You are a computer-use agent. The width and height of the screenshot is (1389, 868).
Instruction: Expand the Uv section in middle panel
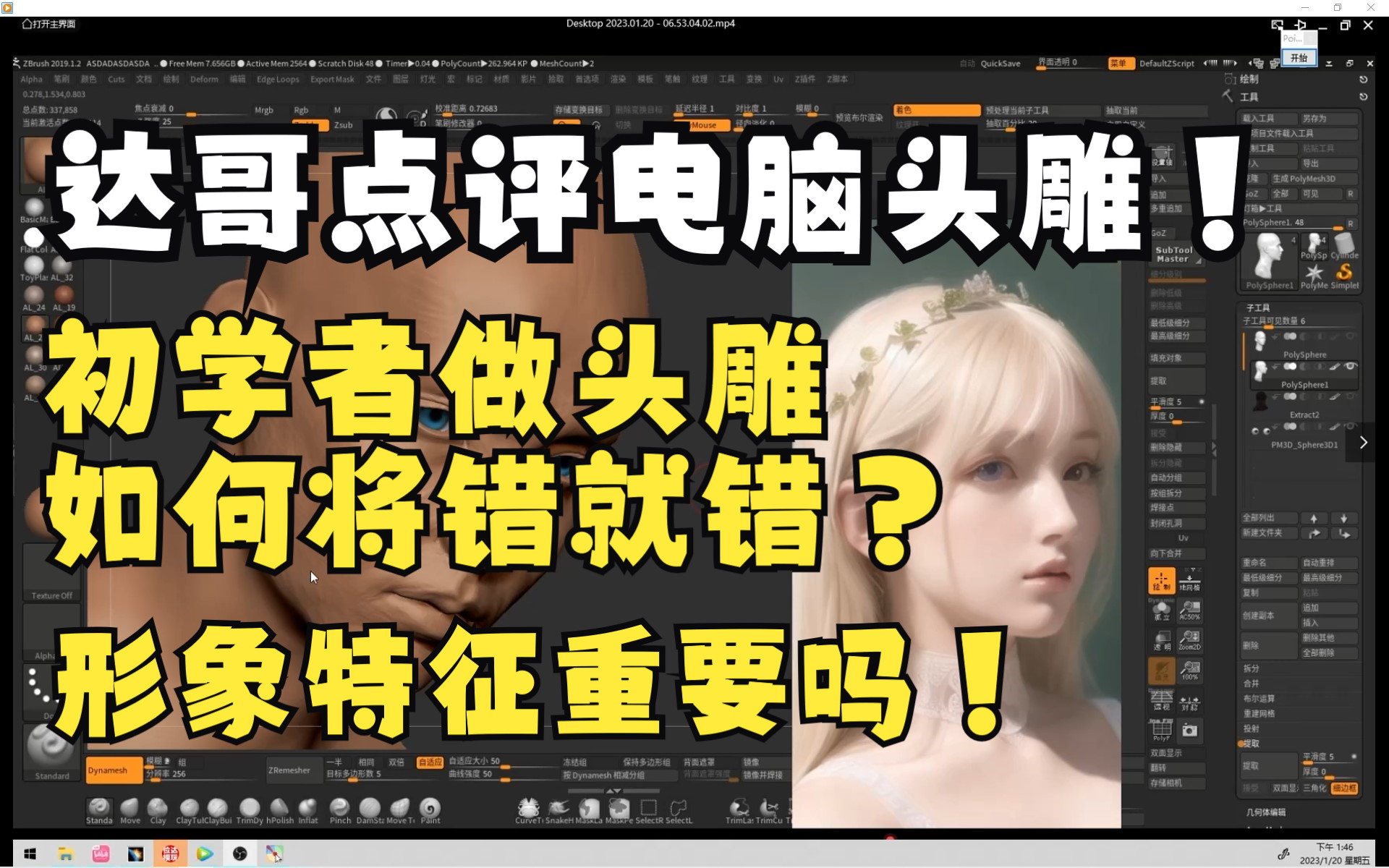(x=1183, y=538)
